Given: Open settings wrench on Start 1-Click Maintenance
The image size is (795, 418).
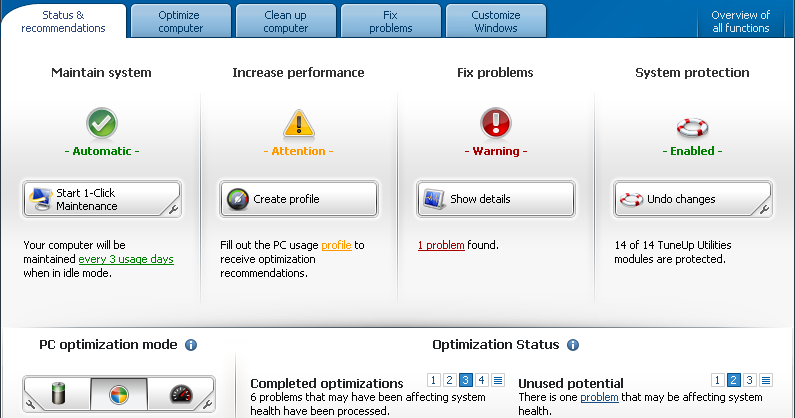Looking at the screenshot, I should pos(172,209).
